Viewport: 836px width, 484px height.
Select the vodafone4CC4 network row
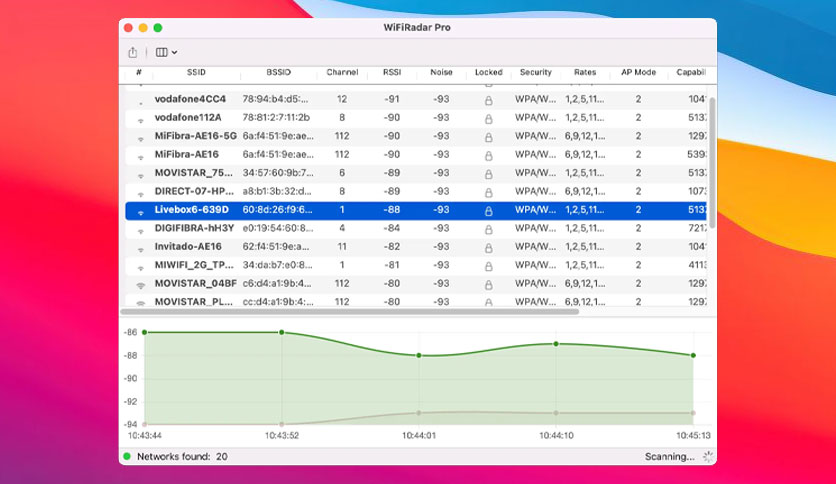pos(416,99)
